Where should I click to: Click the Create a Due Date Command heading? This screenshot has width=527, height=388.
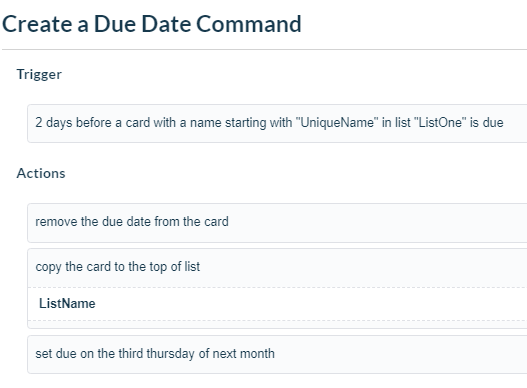[152, 24]
